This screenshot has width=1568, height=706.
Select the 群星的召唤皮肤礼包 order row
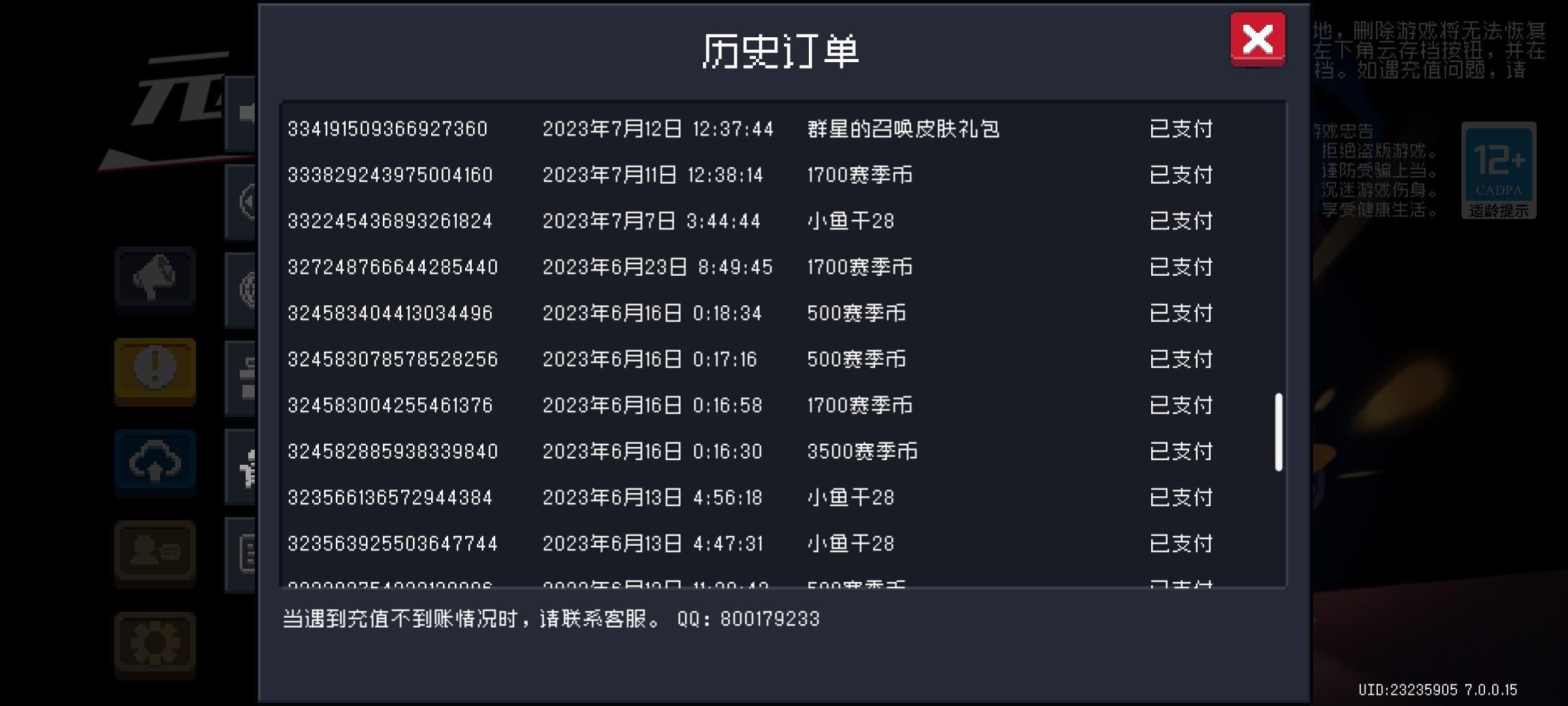click(x=903, y=129)
